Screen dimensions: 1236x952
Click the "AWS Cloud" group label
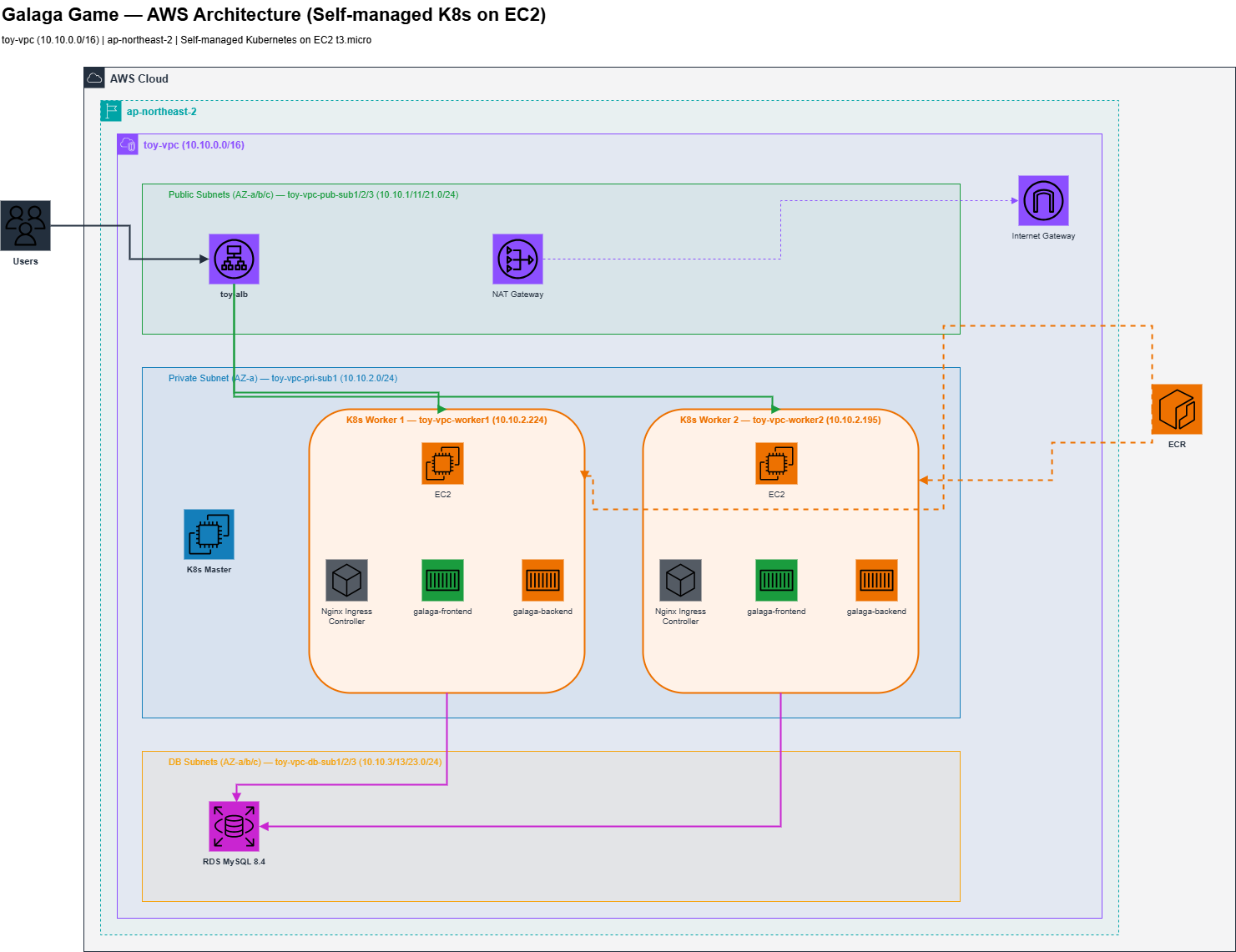tap(139, 78)
